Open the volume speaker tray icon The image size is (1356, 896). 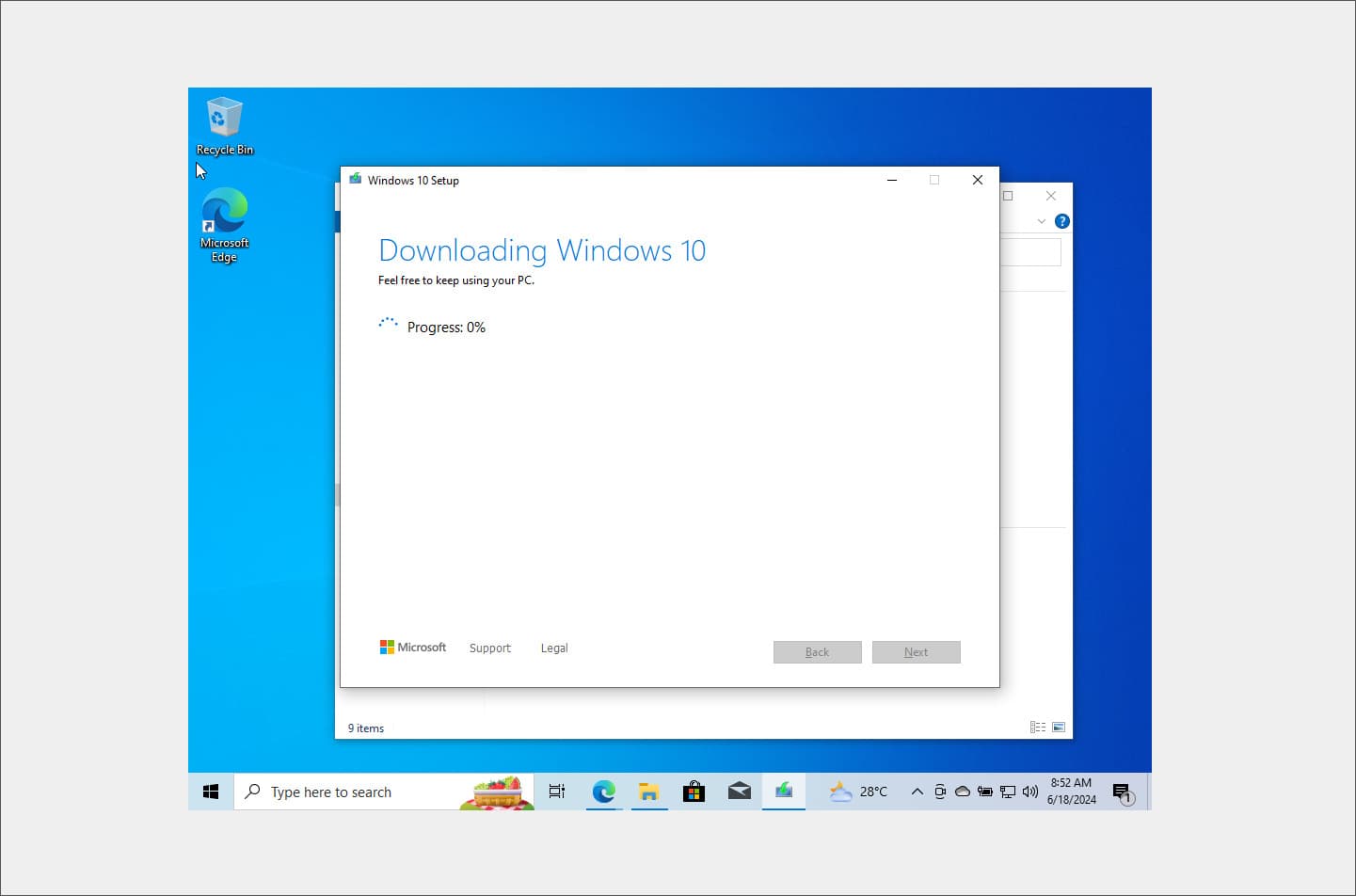click(x=1030, y=792)
